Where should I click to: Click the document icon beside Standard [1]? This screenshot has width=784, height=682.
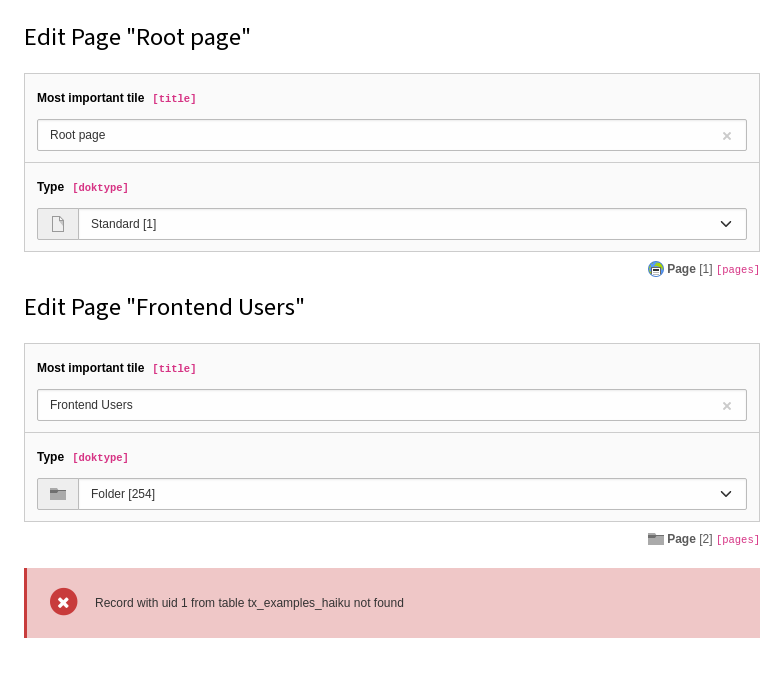tap(58, 224)
